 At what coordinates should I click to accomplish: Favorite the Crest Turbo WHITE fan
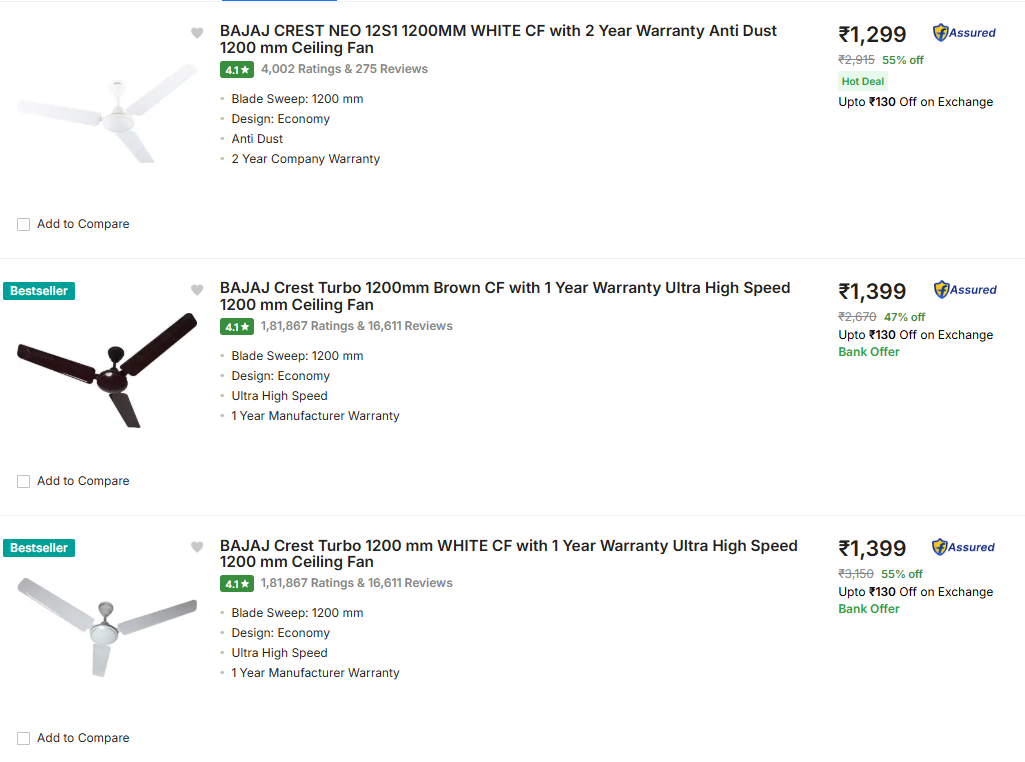(197, 547)
